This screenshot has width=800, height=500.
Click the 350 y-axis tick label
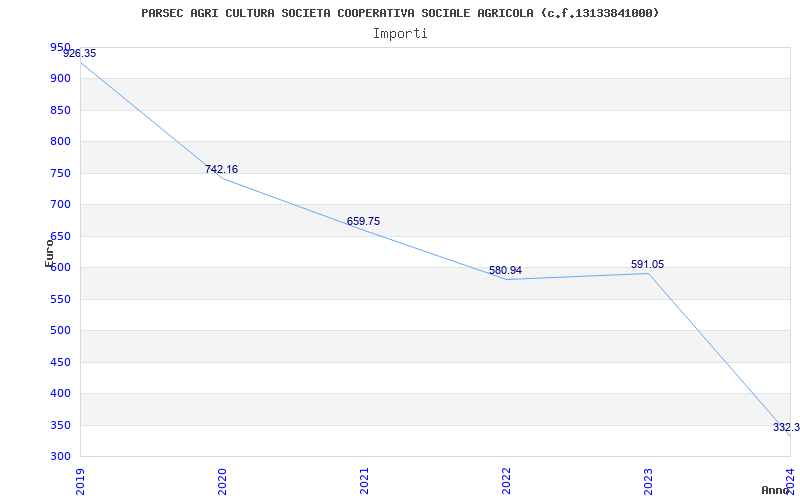pyautogui.click(x=60, y=426)
